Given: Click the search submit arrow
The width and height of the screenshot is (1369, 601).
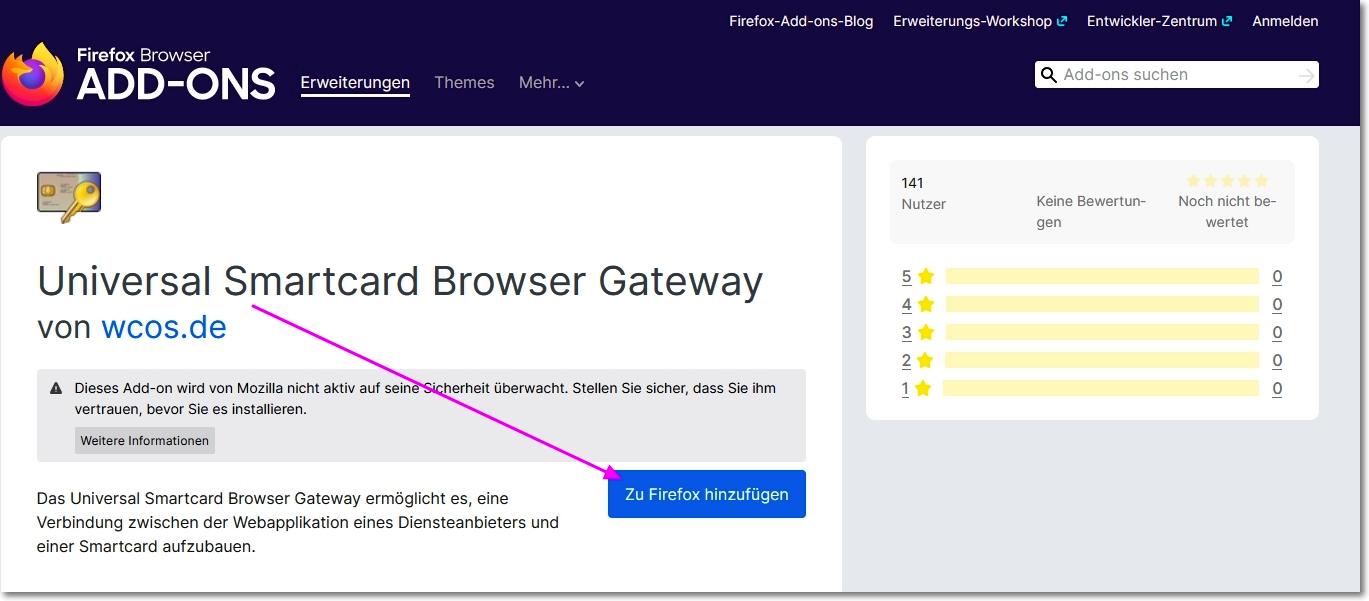Looking at the screenshot, I should [x=1306, y=75].
